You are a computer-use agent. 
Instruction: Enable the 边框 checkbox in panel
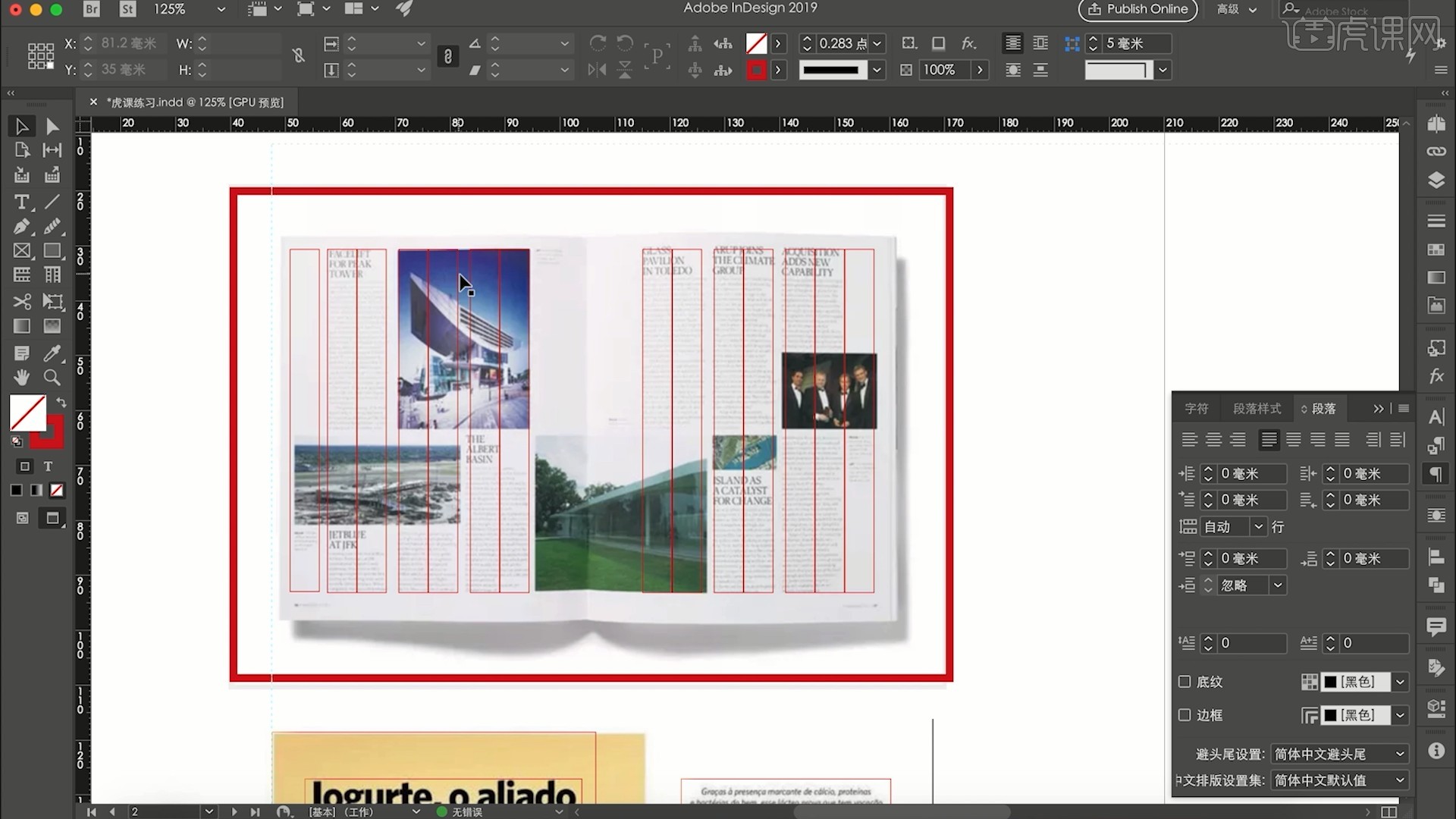1184,714
